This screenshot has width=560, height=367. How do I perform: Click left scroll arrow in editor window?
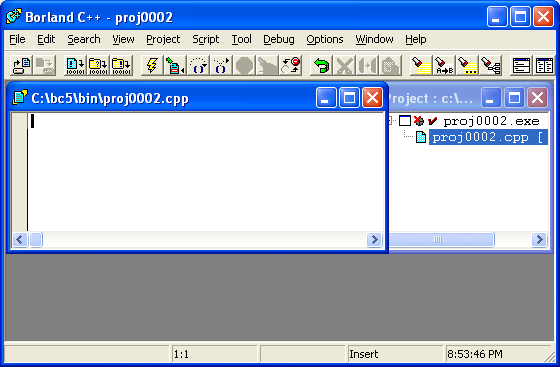20,239
